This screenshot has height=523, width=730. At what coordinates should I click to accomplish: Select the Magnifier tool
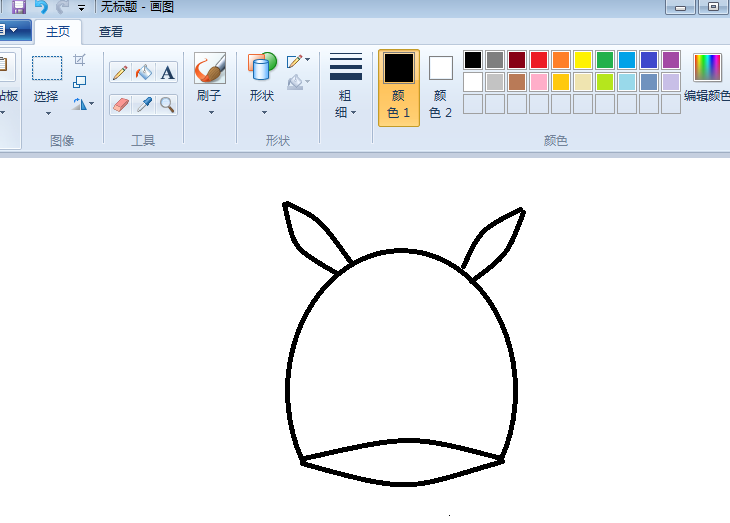point(168,105)
